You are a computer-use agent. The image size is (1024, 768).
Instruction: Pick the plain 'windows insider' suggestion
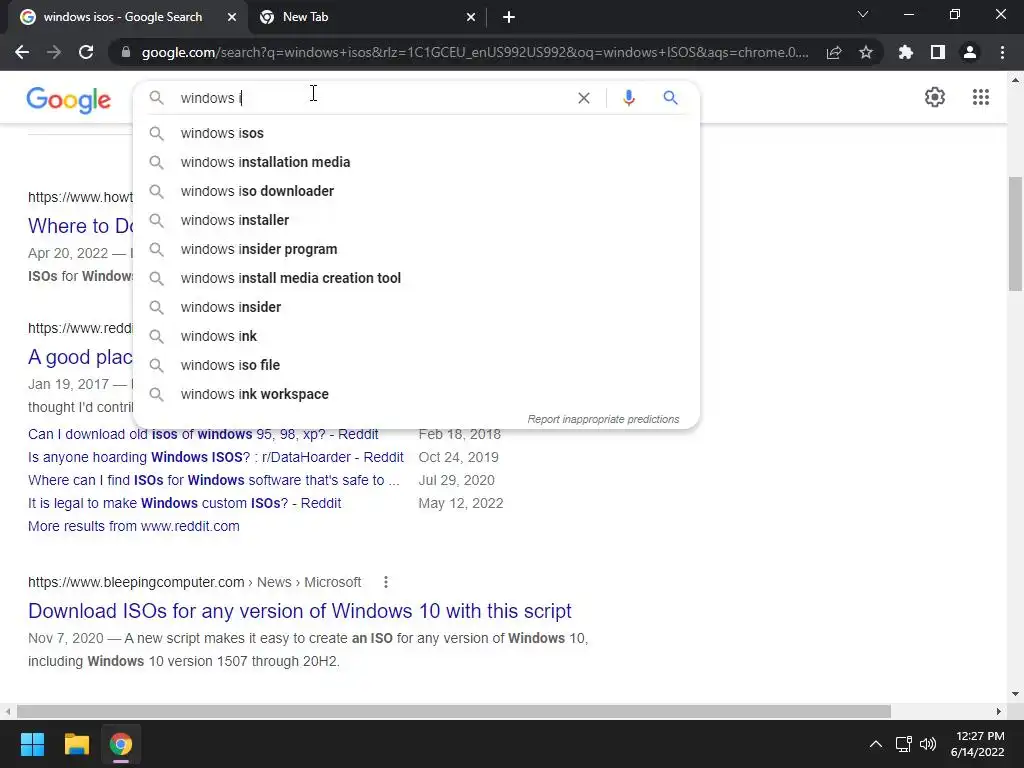(x=417, y=307)
